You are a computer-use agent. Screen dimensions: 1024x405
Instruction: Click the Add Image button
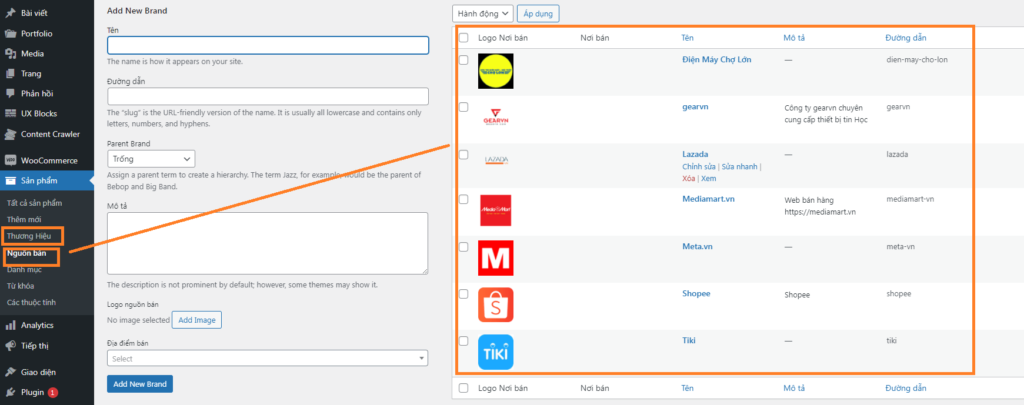pos(197,320)
